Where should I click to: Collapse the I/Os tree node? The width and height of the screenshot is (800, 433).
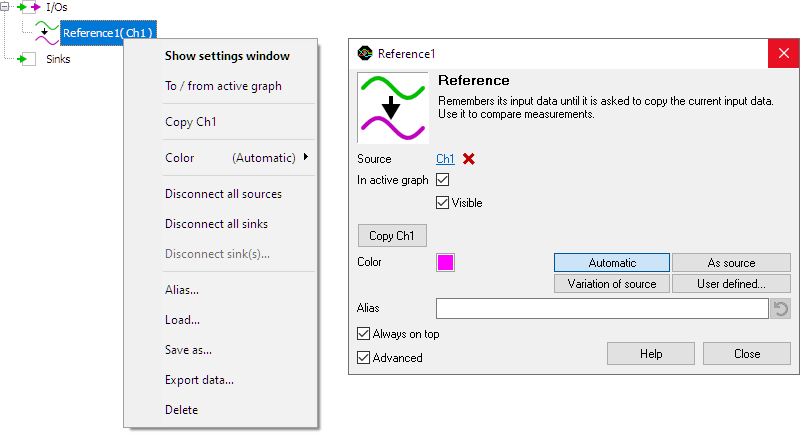4,7
